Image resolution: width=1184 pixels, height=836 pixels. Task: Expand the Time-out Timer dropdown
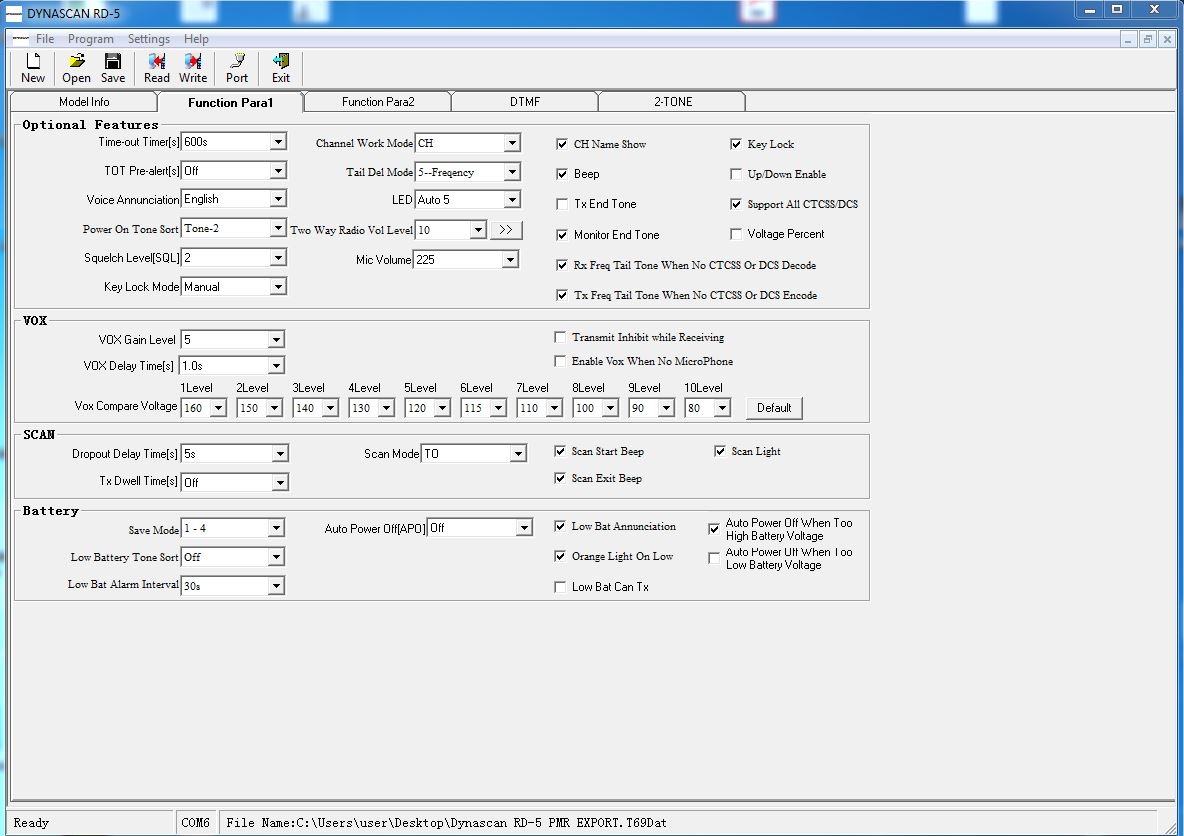278,142
